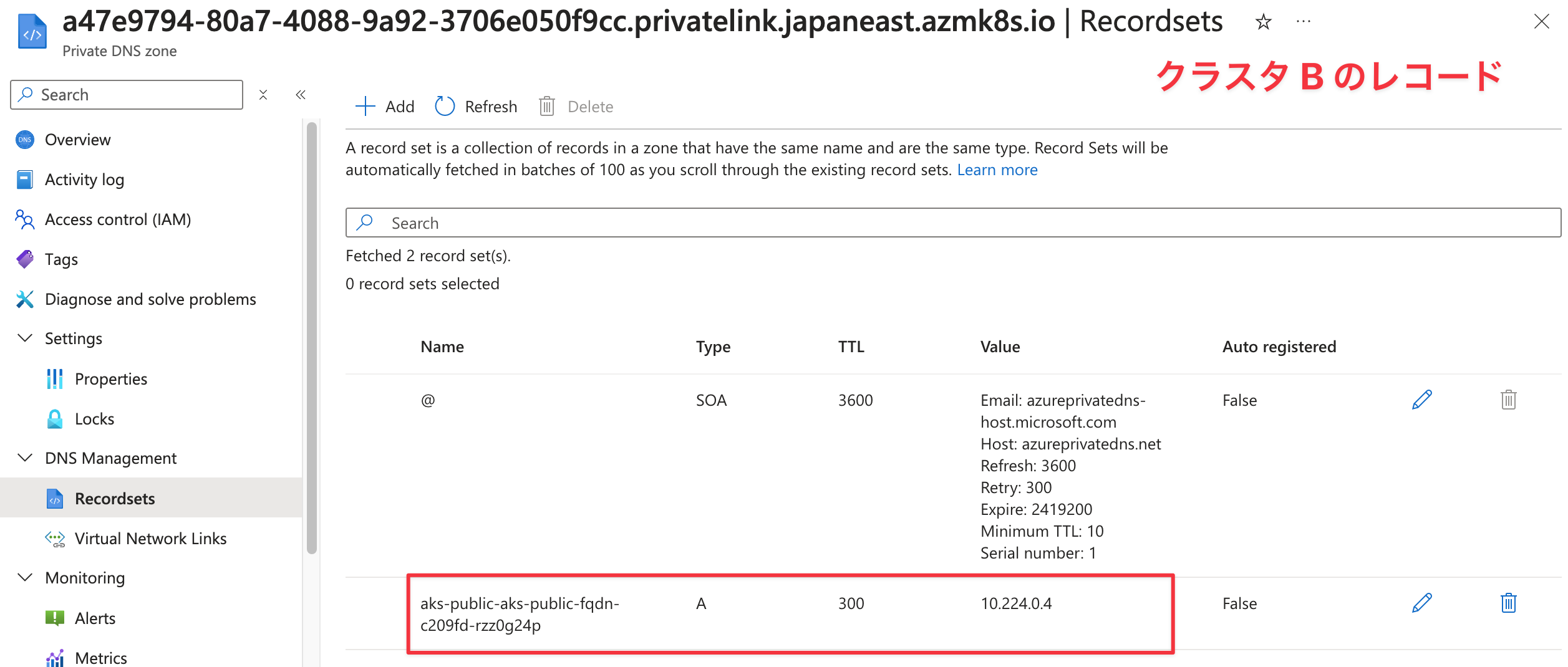Sort by the Name column header
The height and width of the screenshot is (667, 1568).
[x=442, y=347]
